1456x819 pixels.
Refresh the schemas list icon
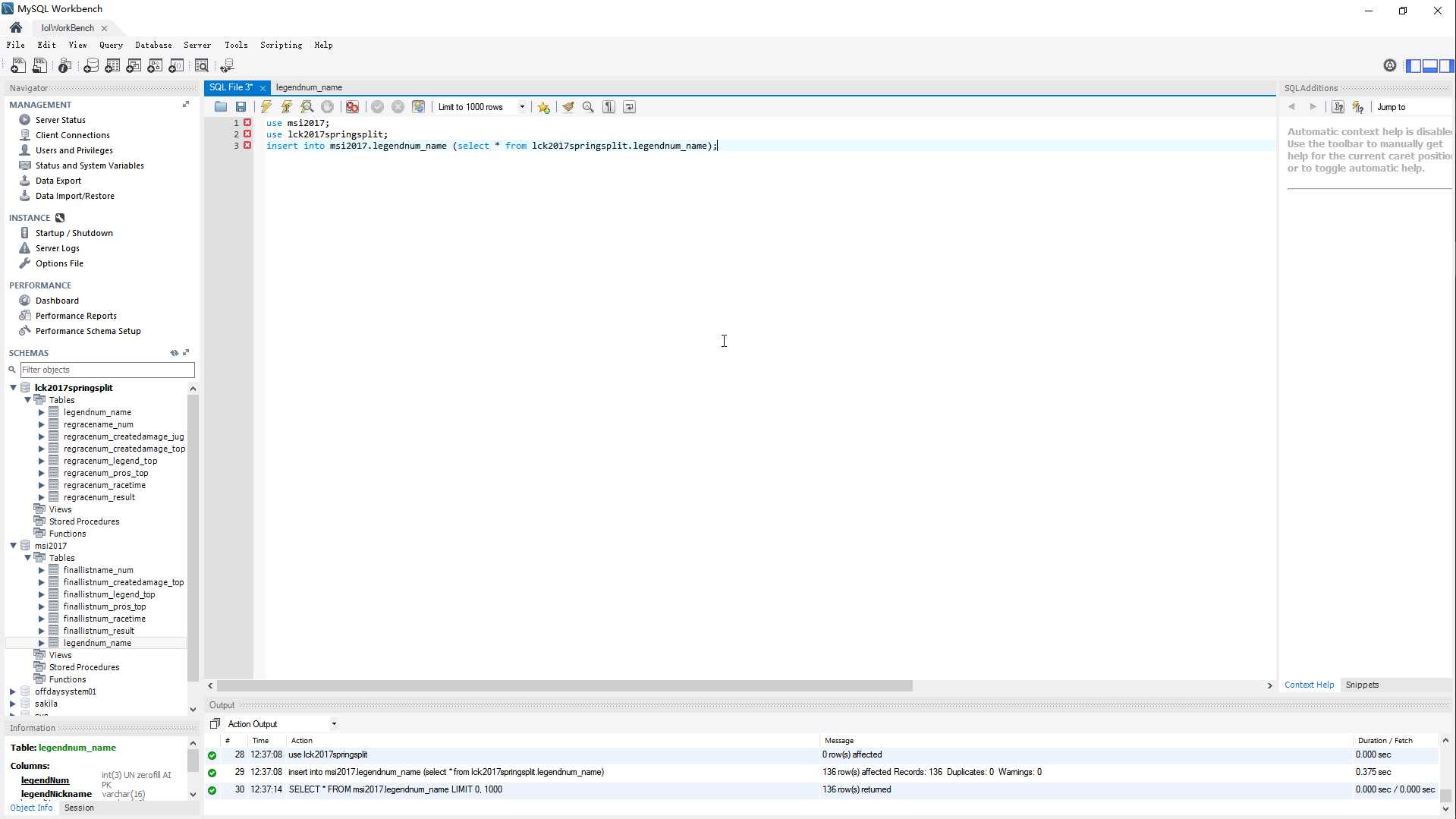(x=175, y=353)
